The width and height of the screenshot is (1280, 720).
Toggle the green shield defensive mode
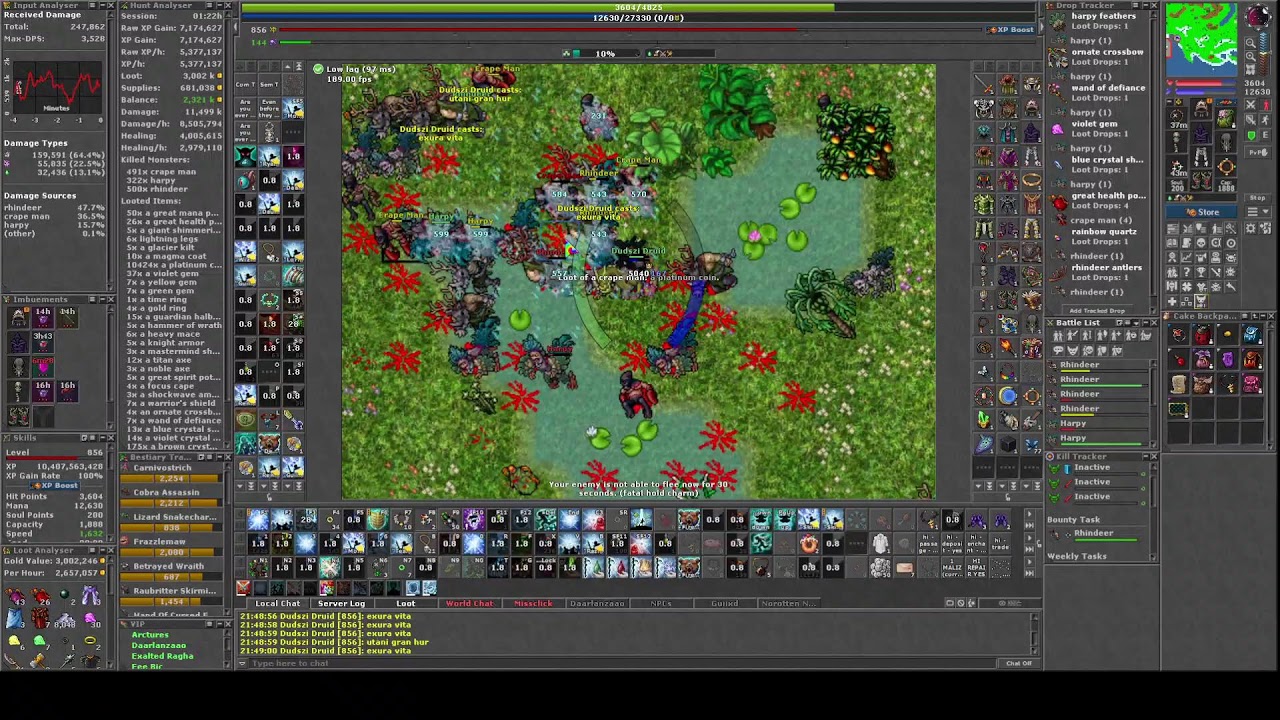1251,135
